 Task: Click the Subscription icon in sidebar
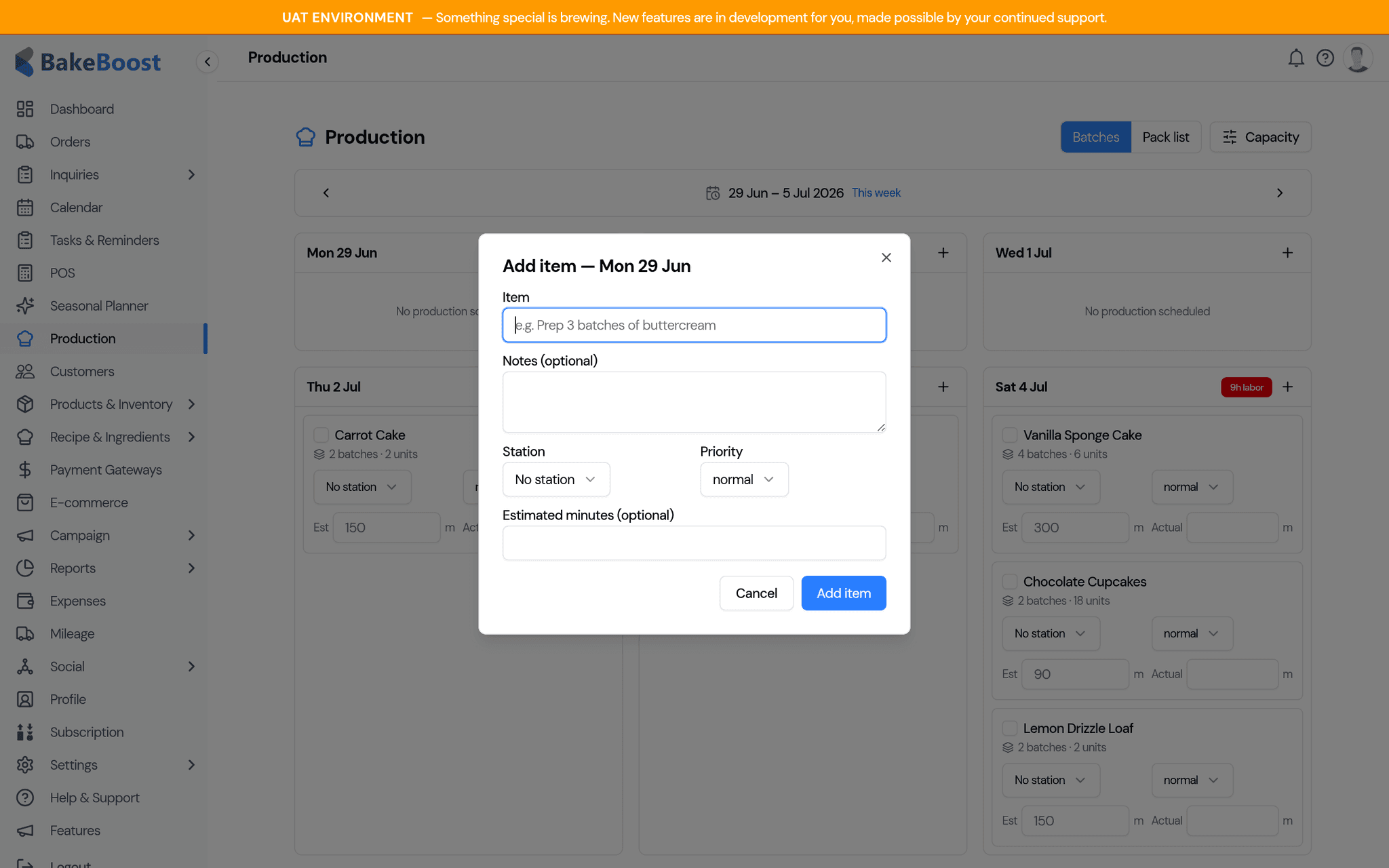click(x=25, y=732)
